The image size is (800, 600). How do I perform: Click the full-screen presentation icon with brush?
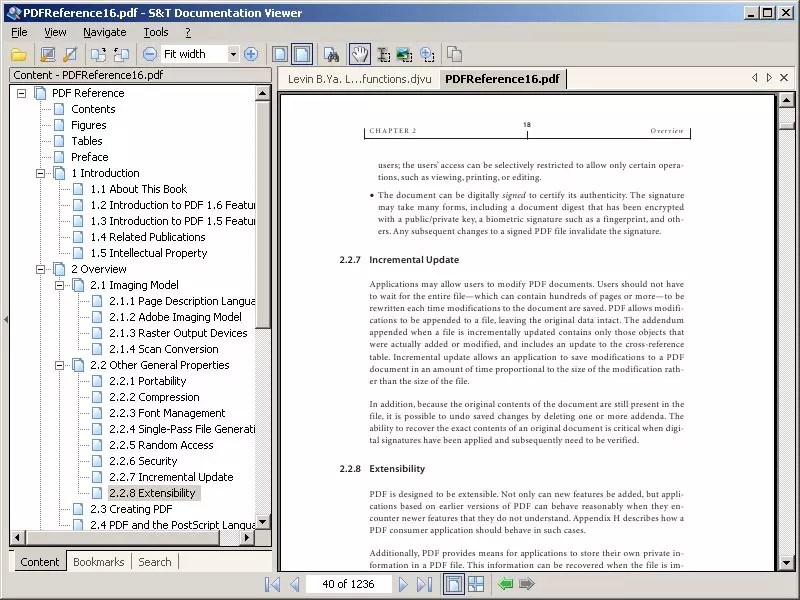pos(48,54)
